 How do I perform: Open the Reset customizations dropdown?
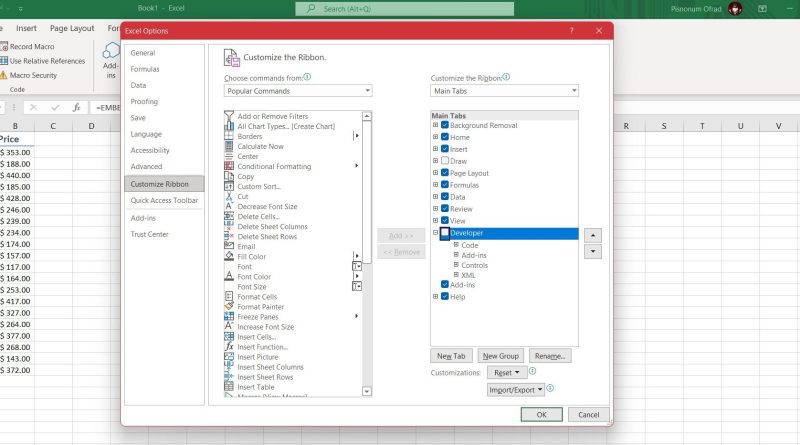click(507, 373)
